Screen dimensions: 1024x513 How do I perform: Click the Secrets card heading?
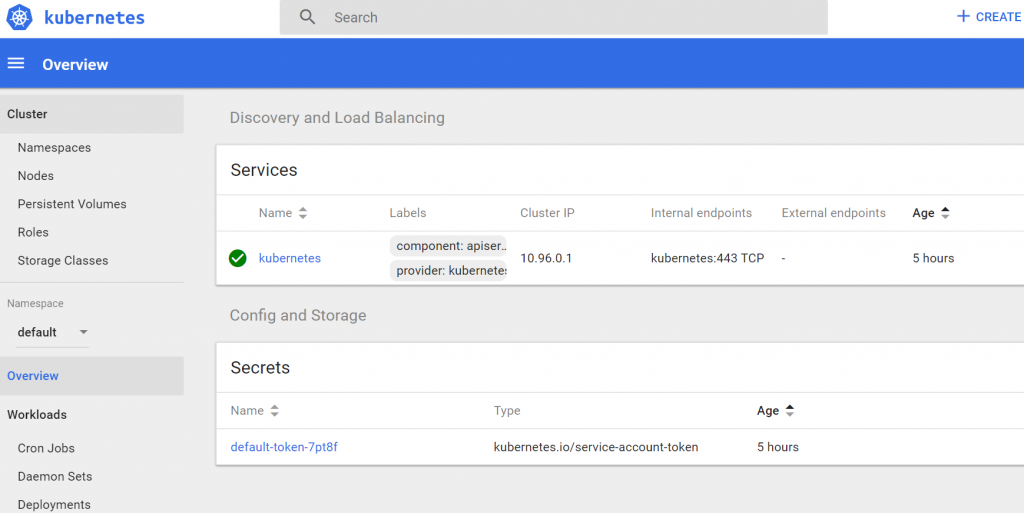[x=260, y=367]
